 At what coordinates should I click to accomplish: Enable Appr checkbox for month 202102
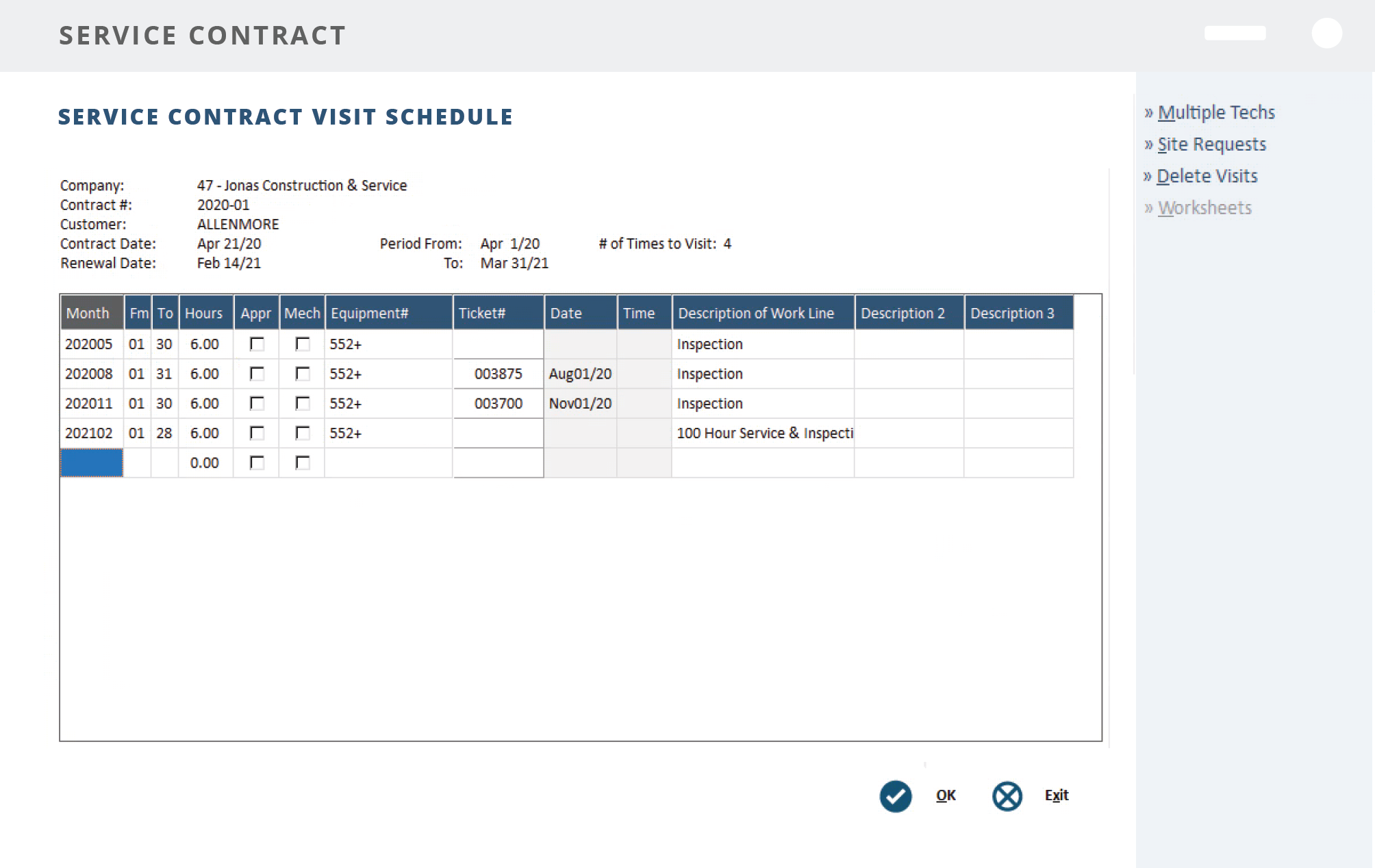pos(257,433)
